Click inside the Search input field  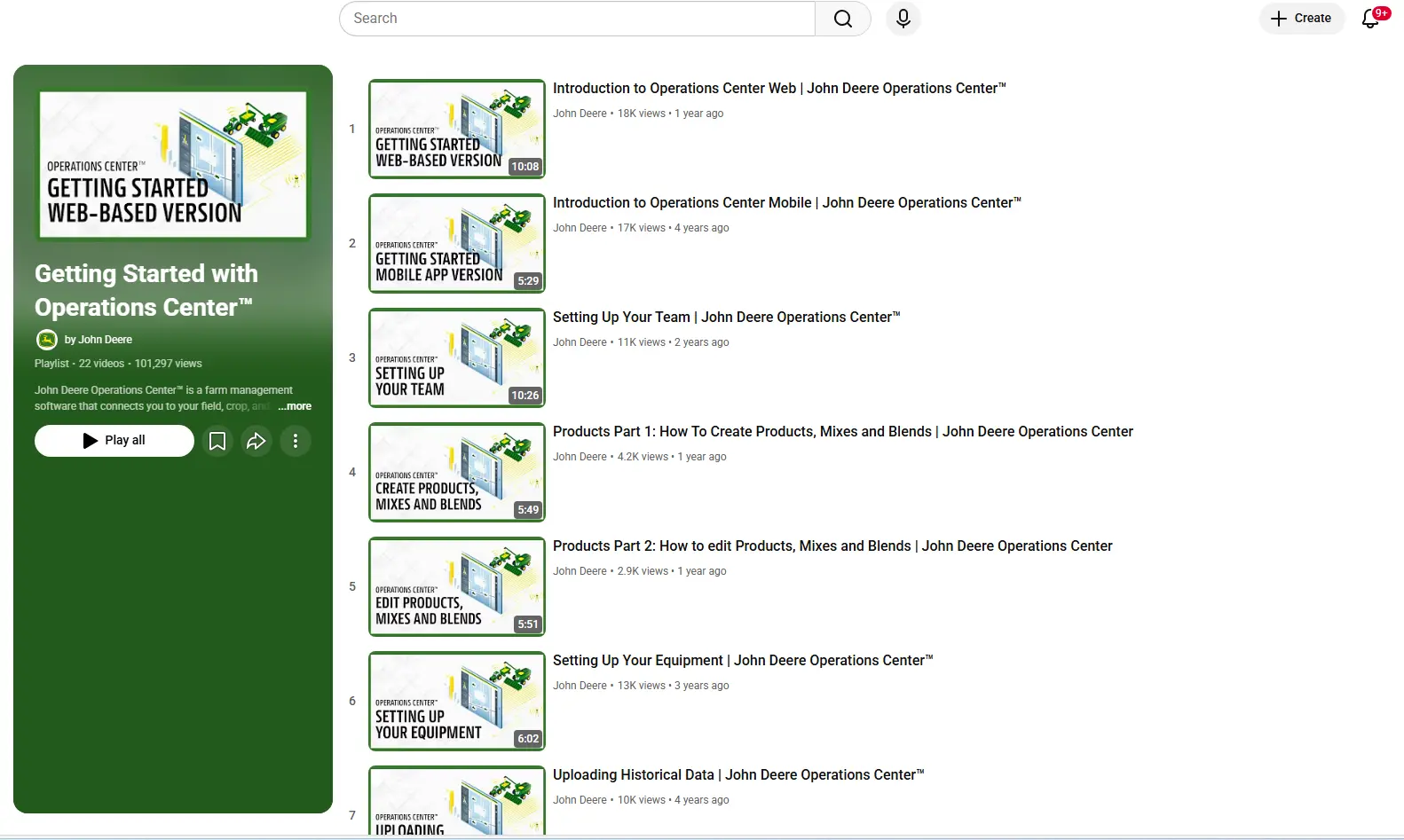(x=577, y=19)
